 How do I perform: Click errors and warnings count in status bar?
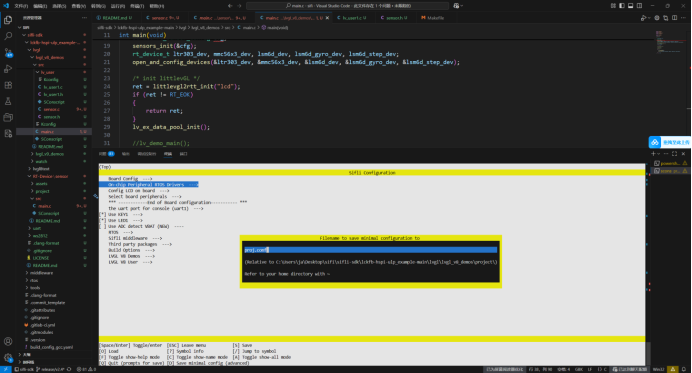(x=86, y=369)
